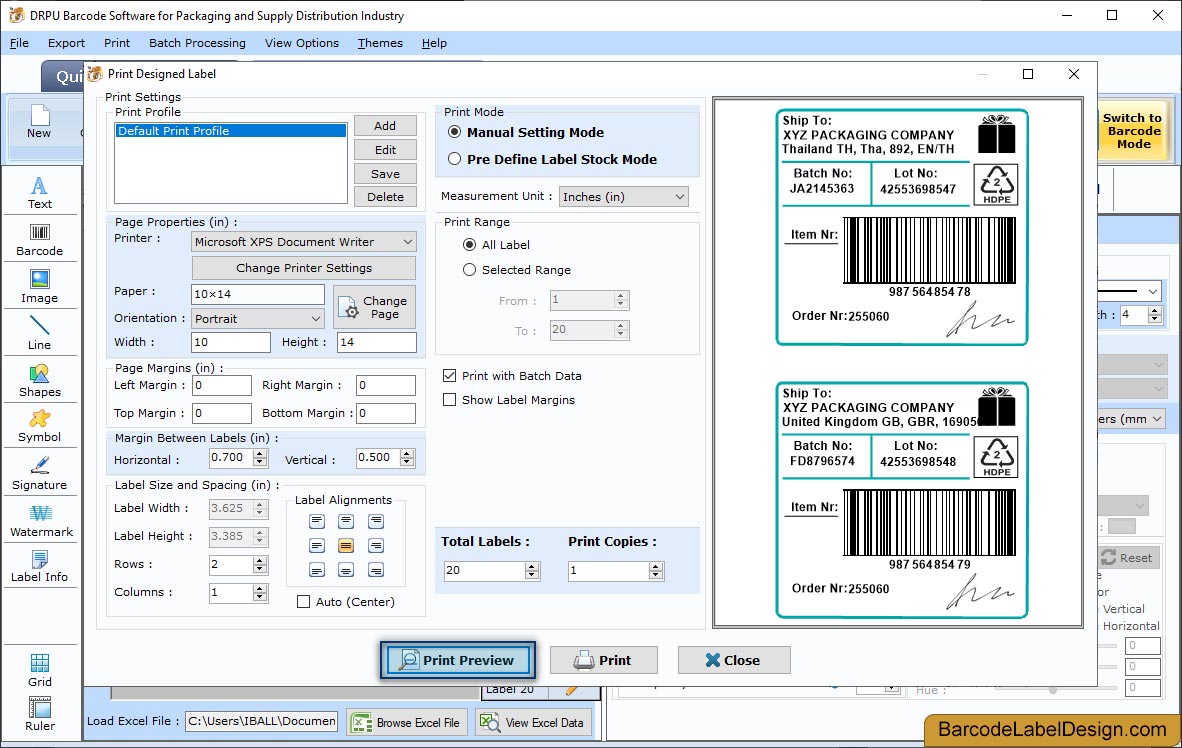Open the Orientation dropdown
This screenshot has height=748, width=1182.
click(258, 318)
